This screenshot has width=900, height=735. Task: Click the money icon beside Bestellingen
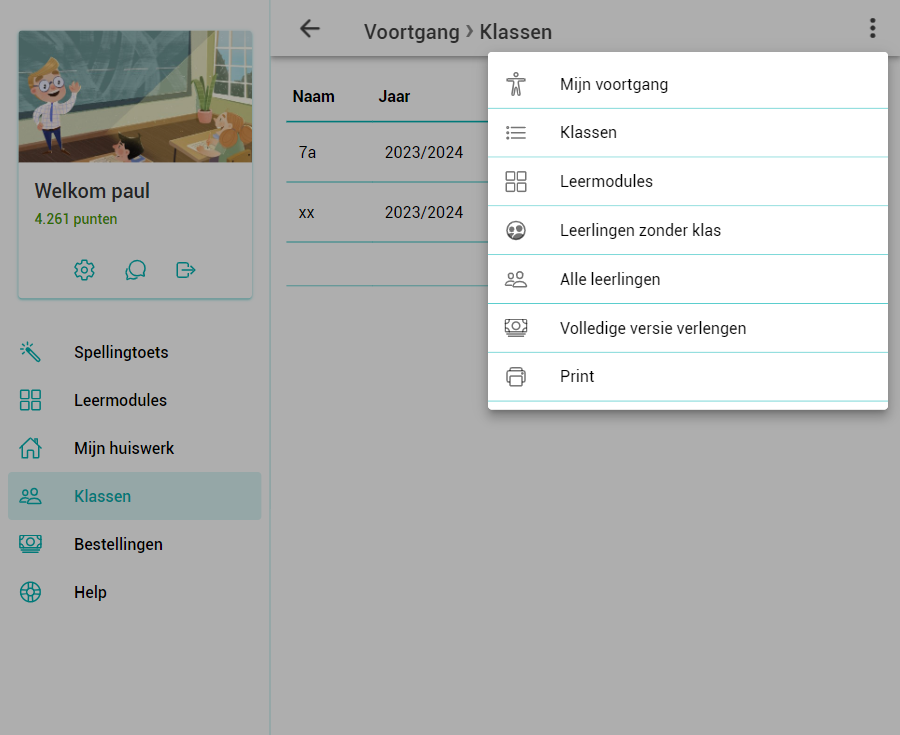click(x=30, y=544)
